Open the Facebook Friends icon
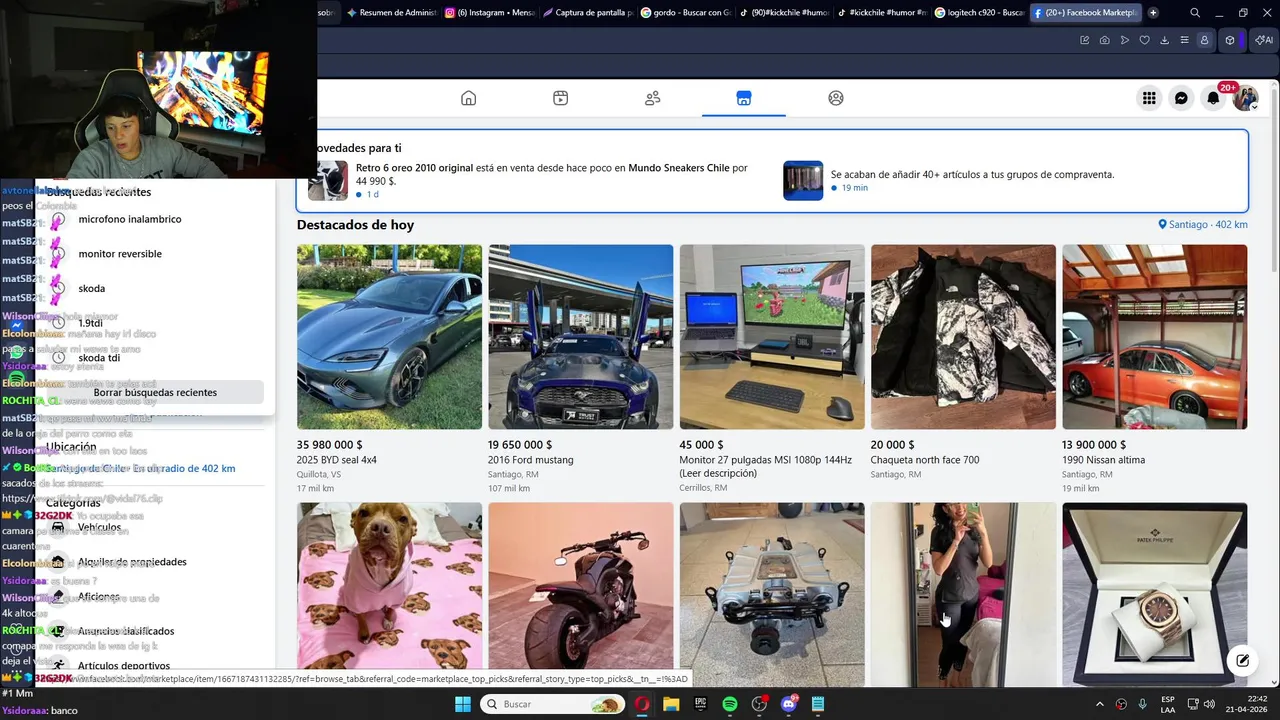 pos(652,98)
